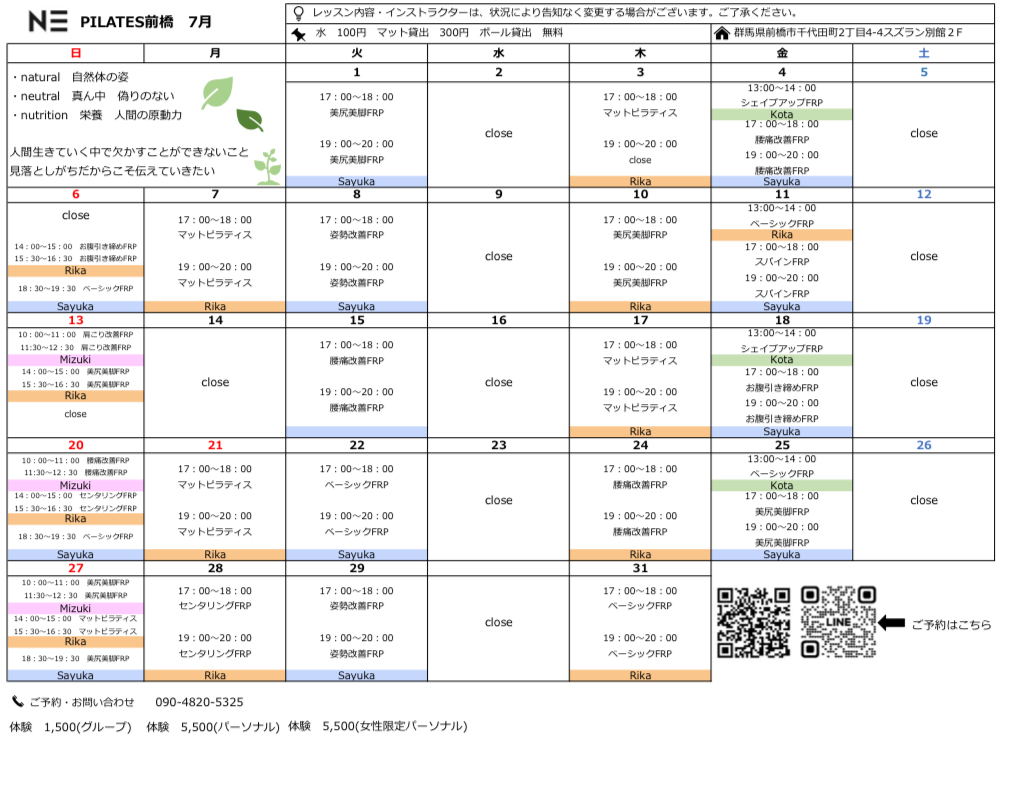Click the red Sunday header "日"
This screenshot has height=791, width=1029.
75,53
